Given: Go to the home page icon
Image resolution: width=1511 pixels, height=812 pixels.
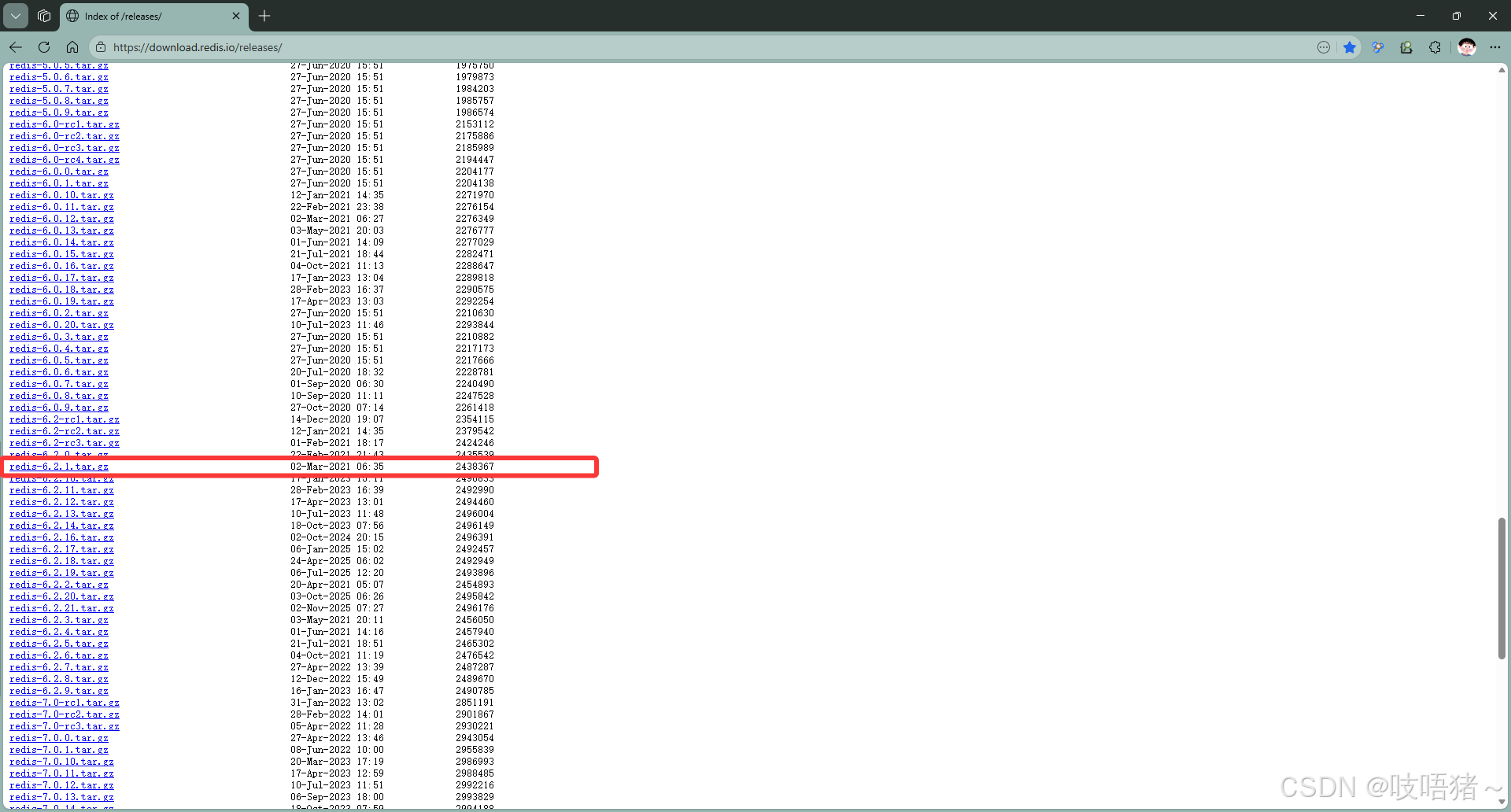Looking at the screenshot, I should [72, 47].
